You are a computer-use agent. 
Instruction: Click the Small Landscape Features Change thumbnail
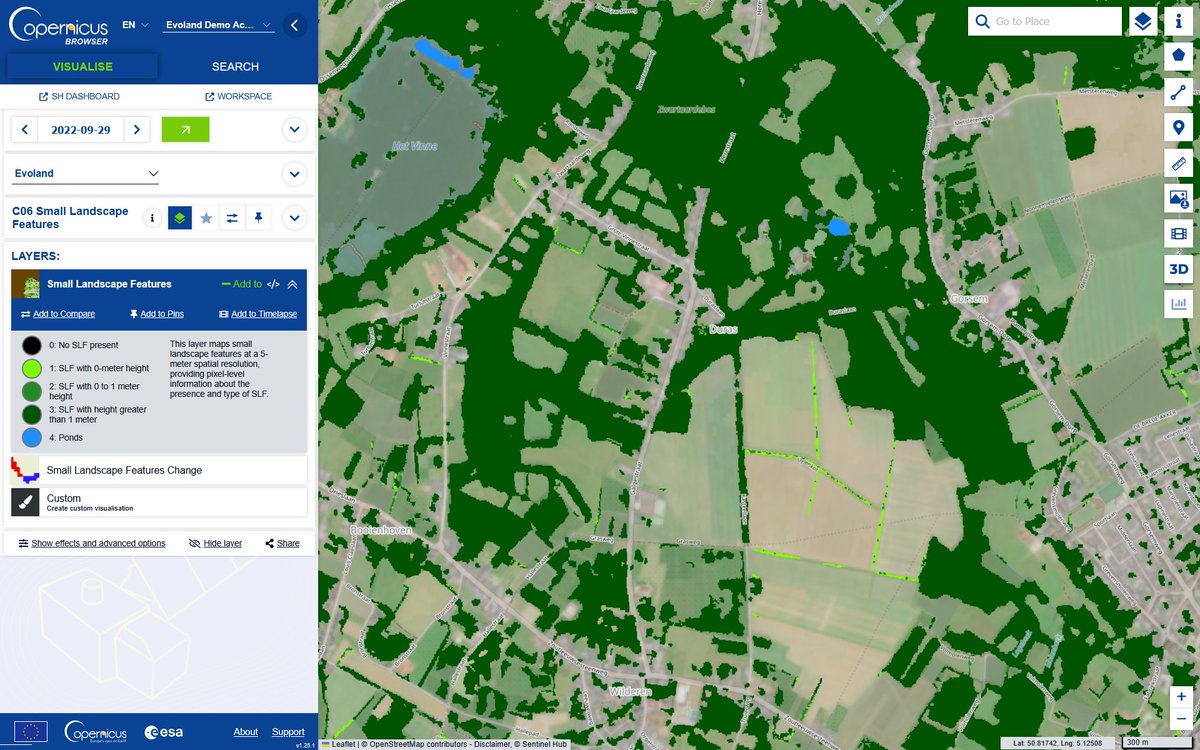(x=25, y=470)
